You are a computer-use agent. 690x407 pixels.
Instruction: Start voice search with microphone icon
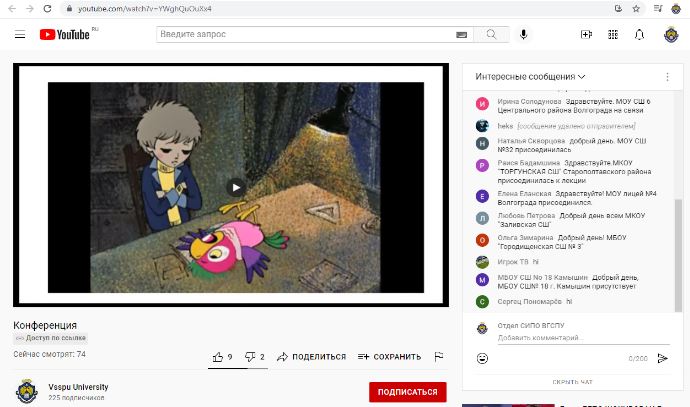pos(523,34)
